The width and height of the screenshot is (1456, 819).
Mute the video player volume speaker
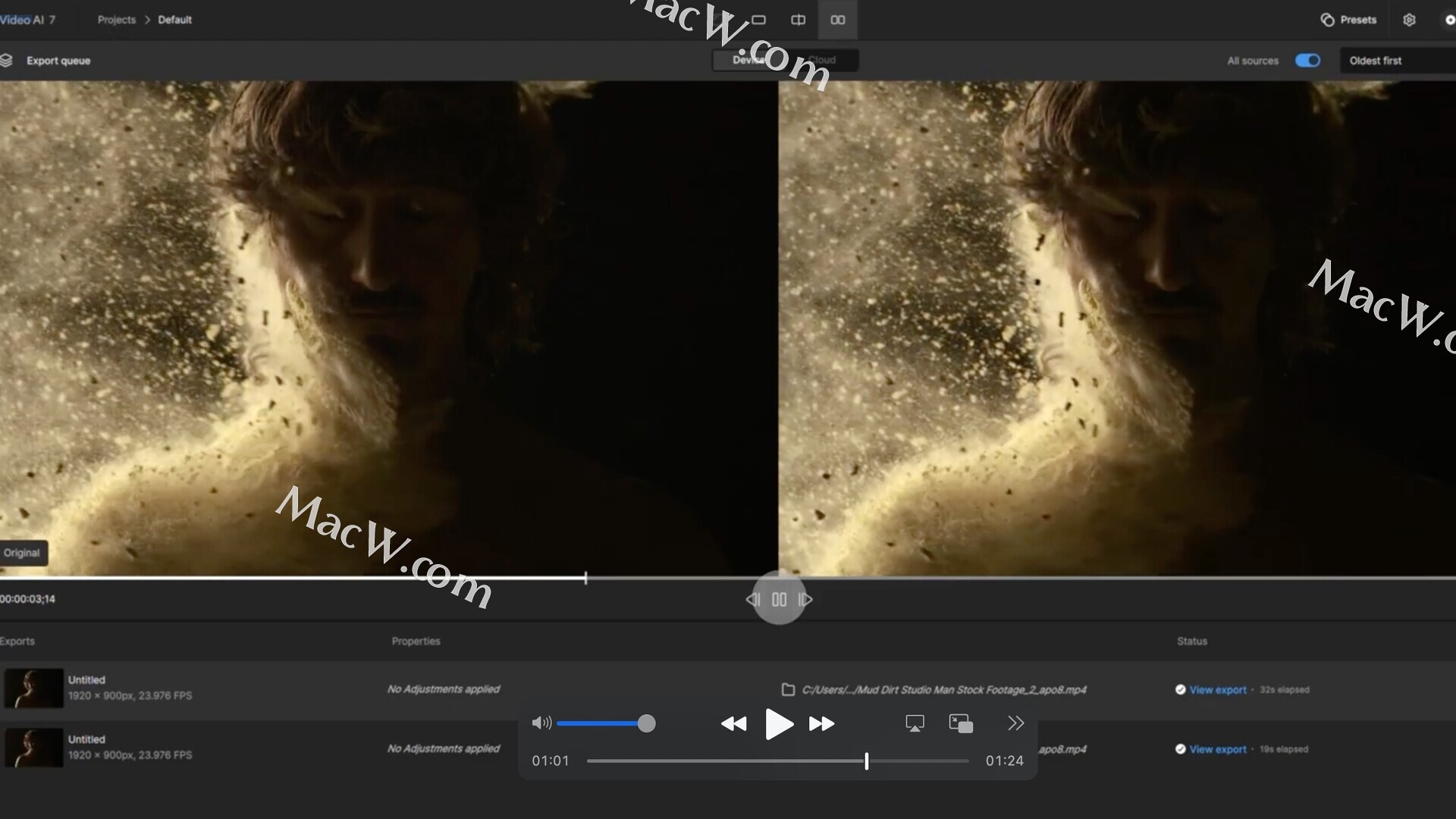(x=541, y=723)
